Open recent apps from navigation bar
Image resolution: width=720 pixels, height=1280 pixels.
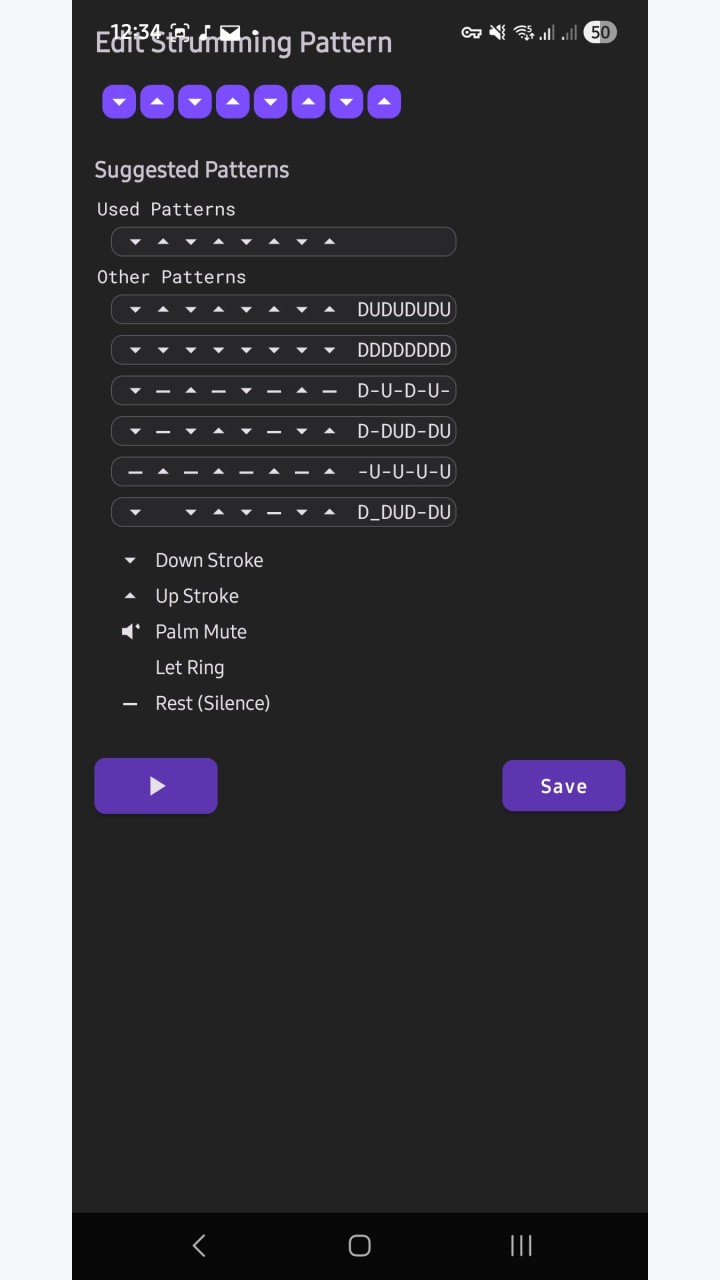(x=521, y=1245)
